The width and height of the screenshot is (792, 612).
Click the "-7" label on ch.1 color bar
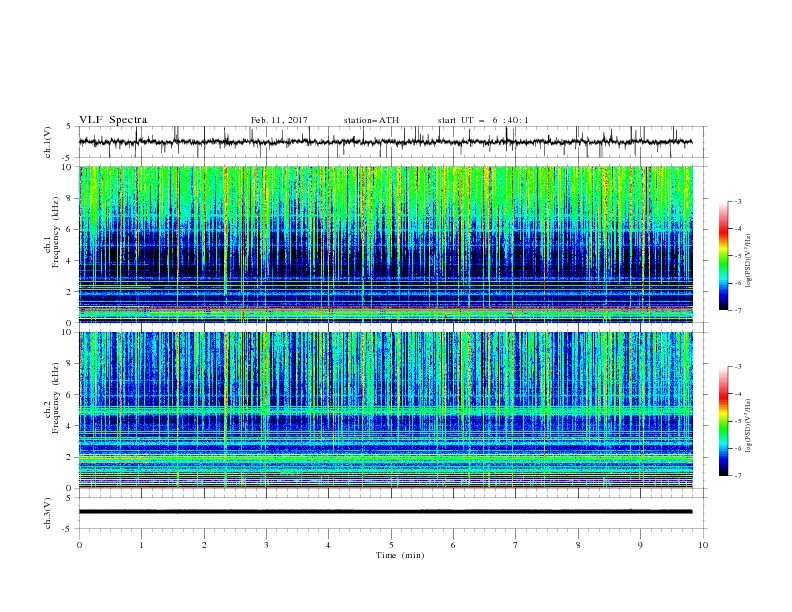(738, 310)
